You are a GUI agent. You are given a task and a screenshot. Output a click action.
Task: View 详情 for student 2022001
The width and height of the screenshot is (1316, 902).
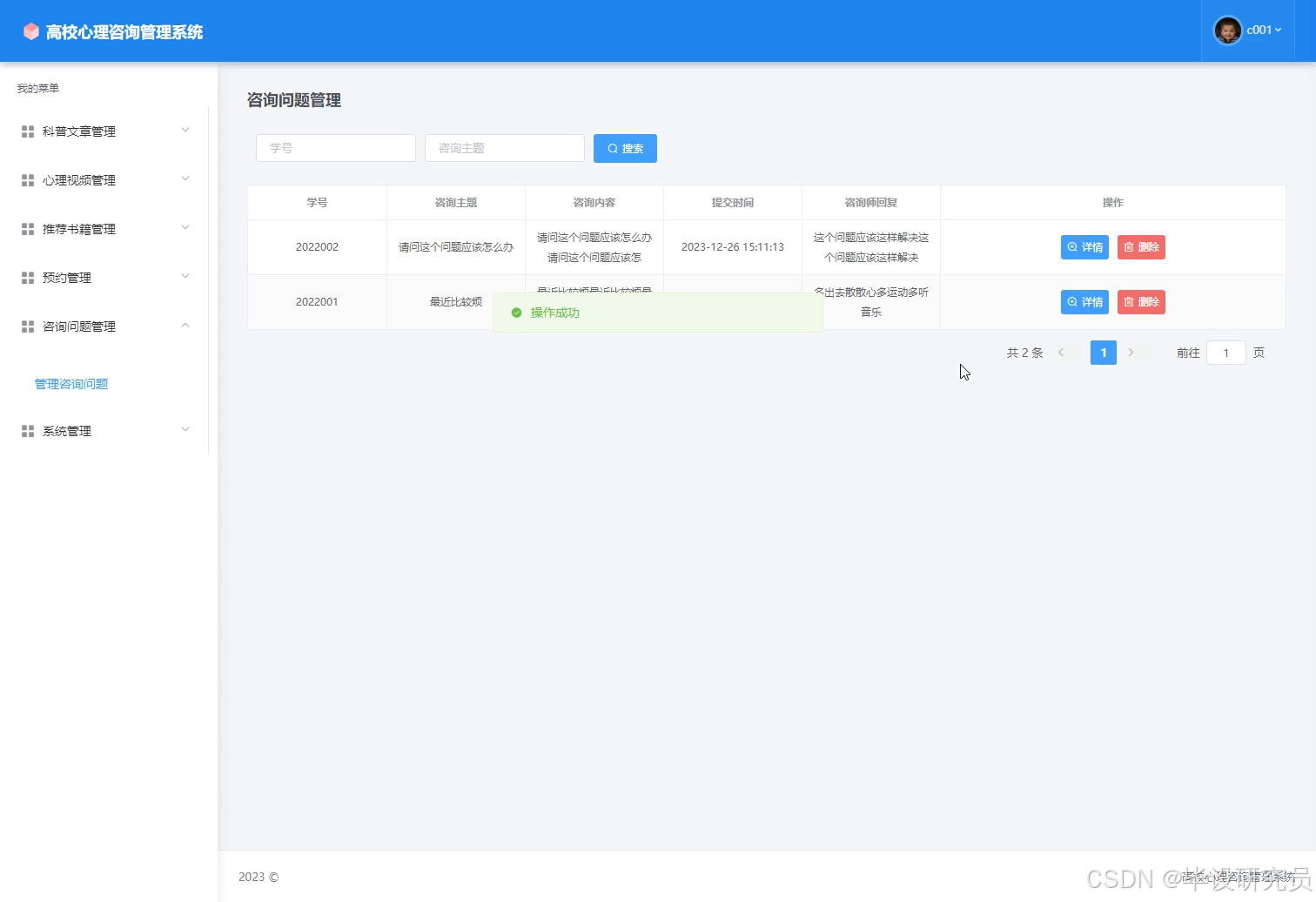coord(1084,302)
